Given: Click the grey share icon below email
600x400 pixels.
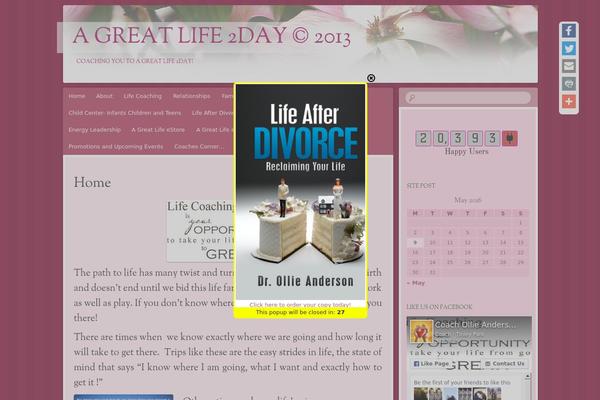Looking at the screenshot, I should coord(569,84).
